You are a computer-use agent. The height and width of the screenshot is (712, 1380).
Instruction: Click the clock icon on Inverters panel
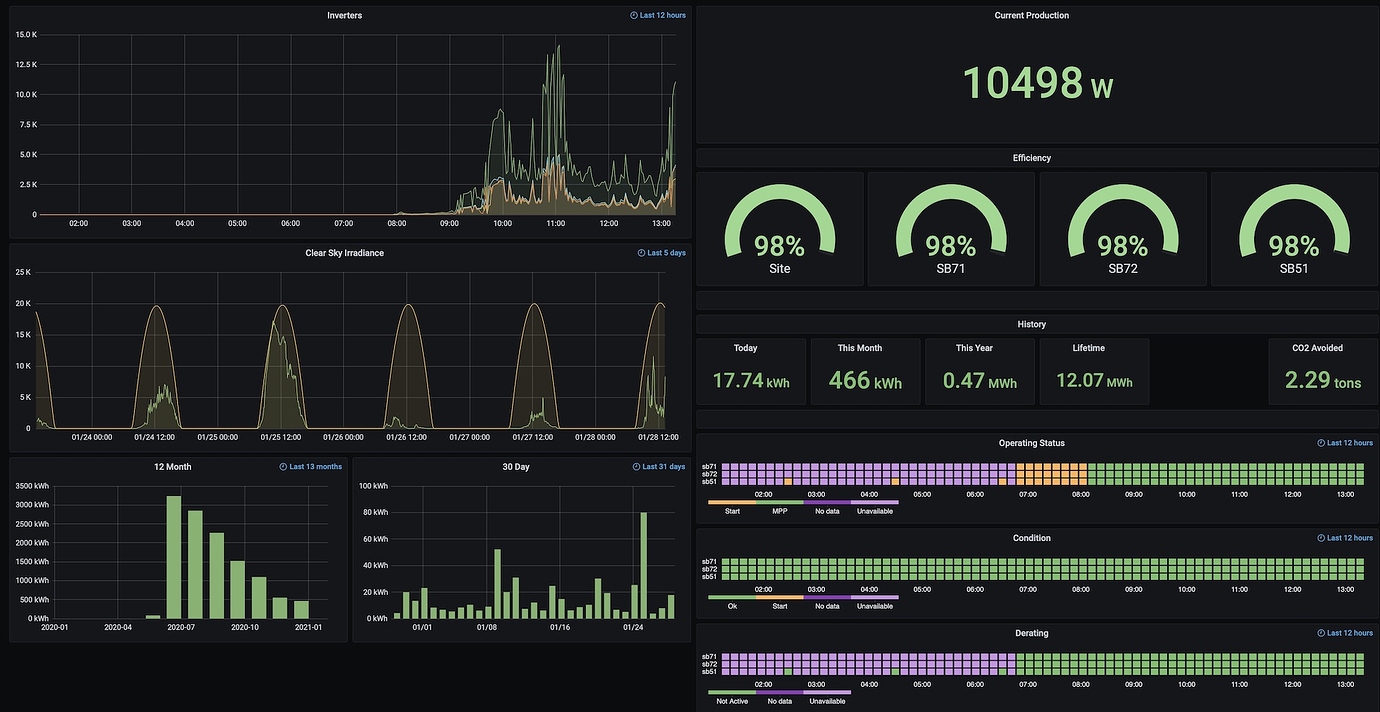point(634,16)
